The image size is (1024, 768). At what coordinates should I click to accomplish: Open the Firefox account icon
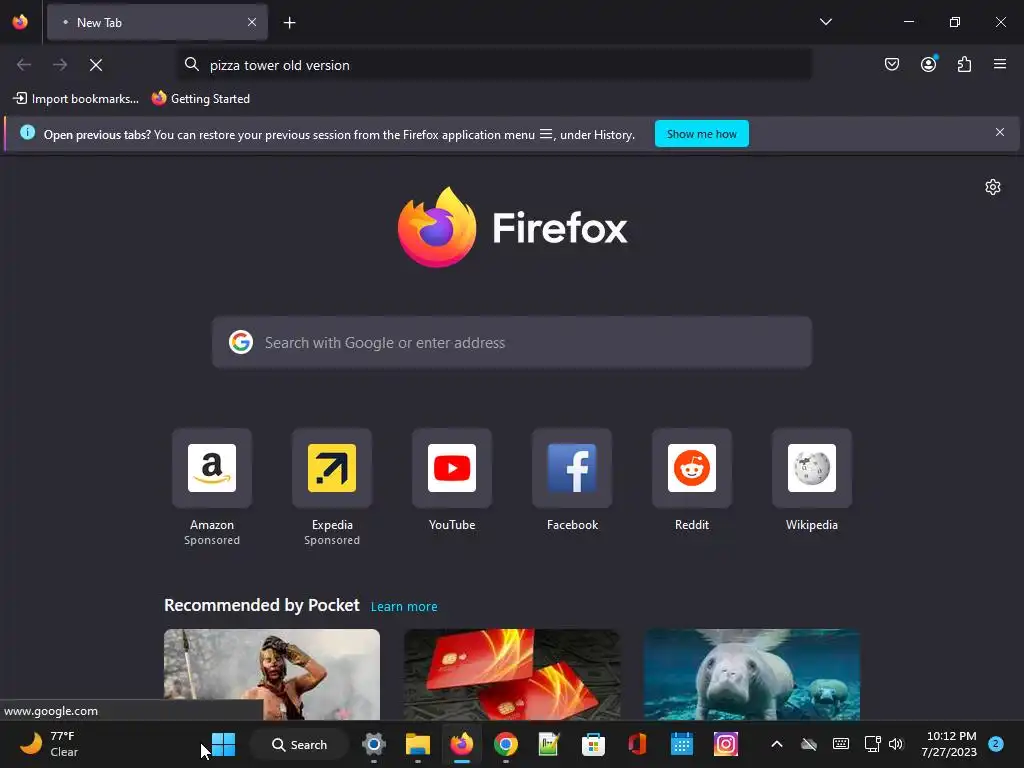coord(928,64)
